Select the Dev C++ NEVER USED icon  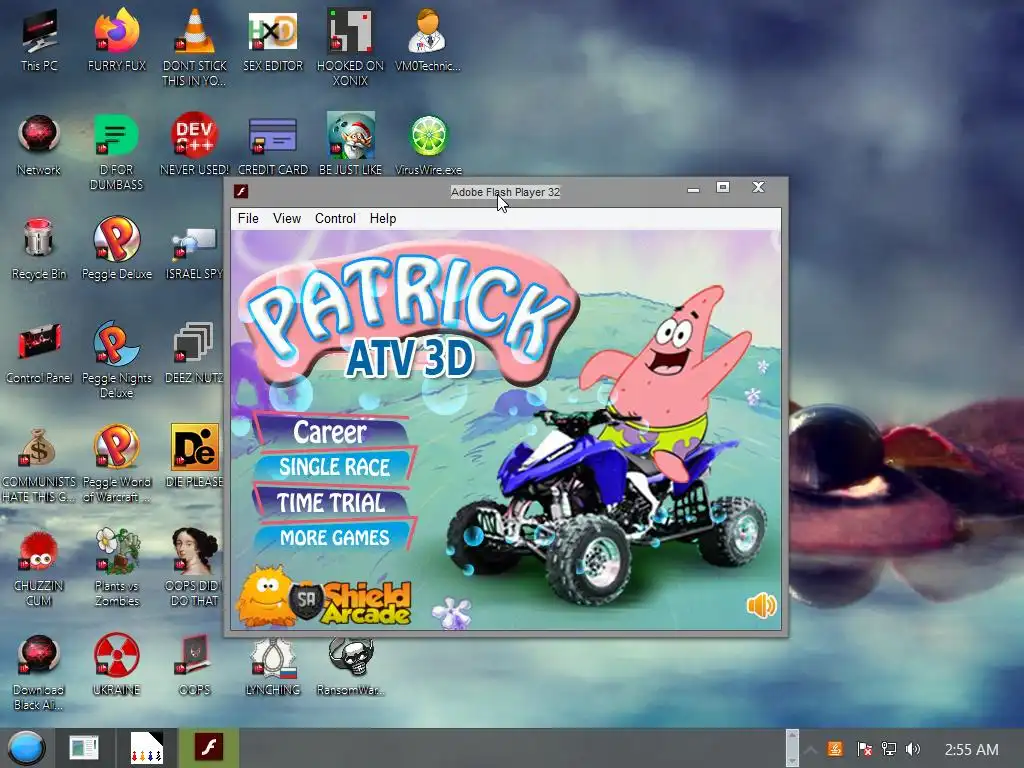point(195,145)
